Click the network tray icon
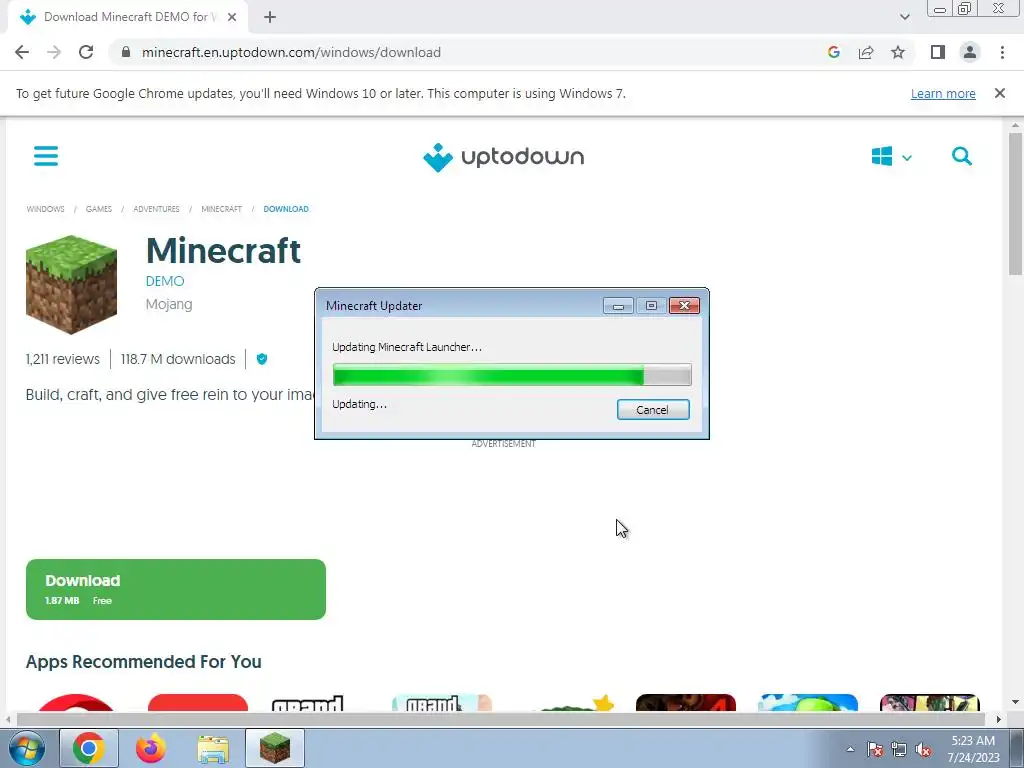This screenshot has width=1024, height=768. tap(899, 749)
